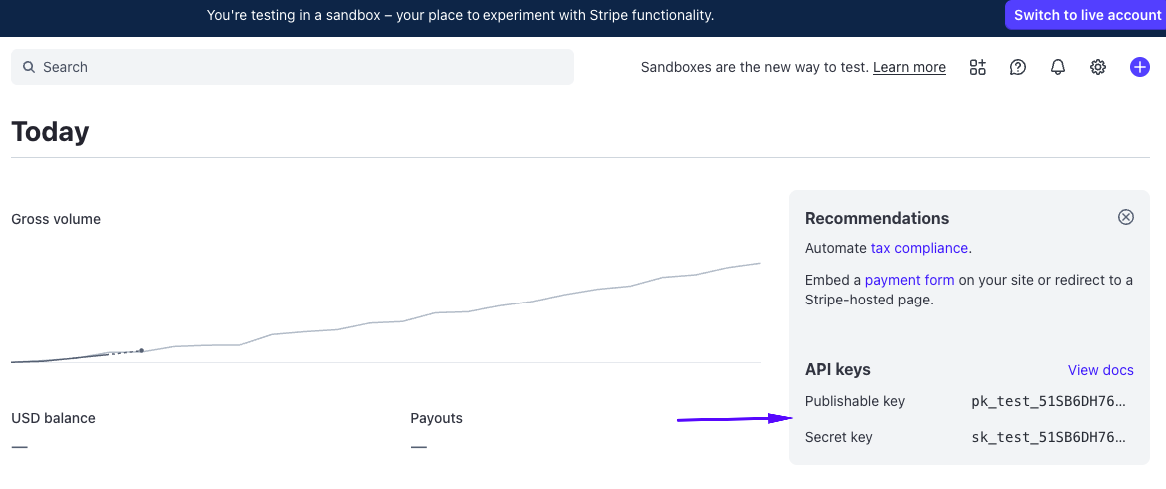1166x489 pixels.
Task: Open the apps grid icon
Action: pyautogui.click(x=977, y=67)
